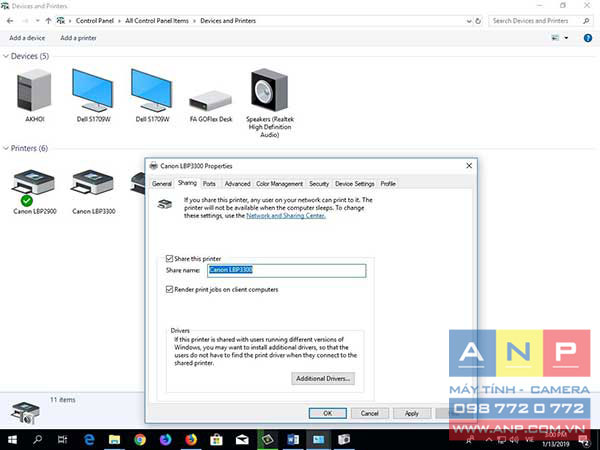Image resolution: width=600 pixels, height=450 pixels.
Task: Open the volume icon in system tray
Action: pyautogui.click(x=514, y=440)
